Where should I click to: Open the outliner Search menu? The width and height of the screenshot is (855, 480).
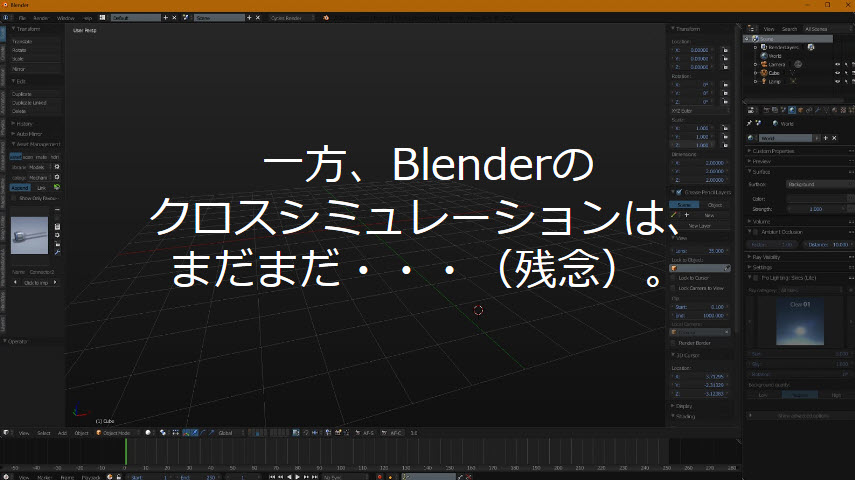pos(789,29)
